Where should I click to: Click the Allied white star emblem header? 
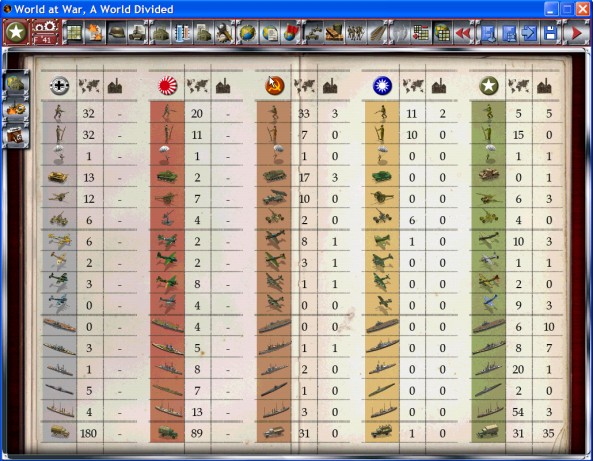point(489,85)
